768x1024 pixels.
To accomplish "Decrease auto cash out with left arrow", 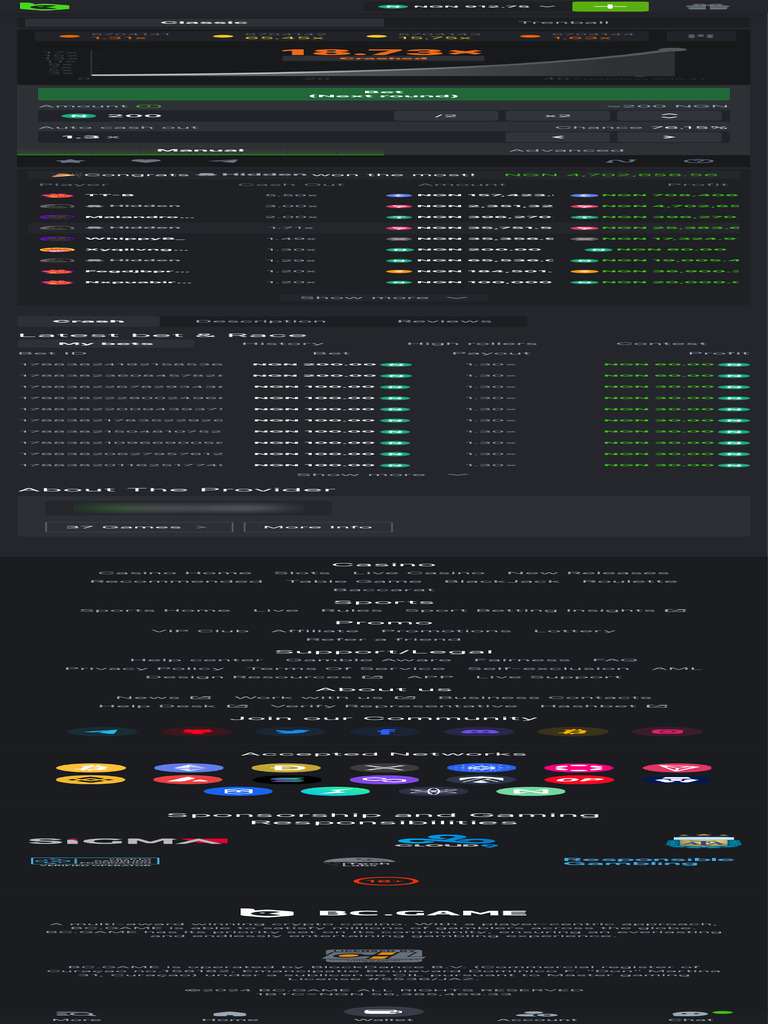I will pos(557,137).
